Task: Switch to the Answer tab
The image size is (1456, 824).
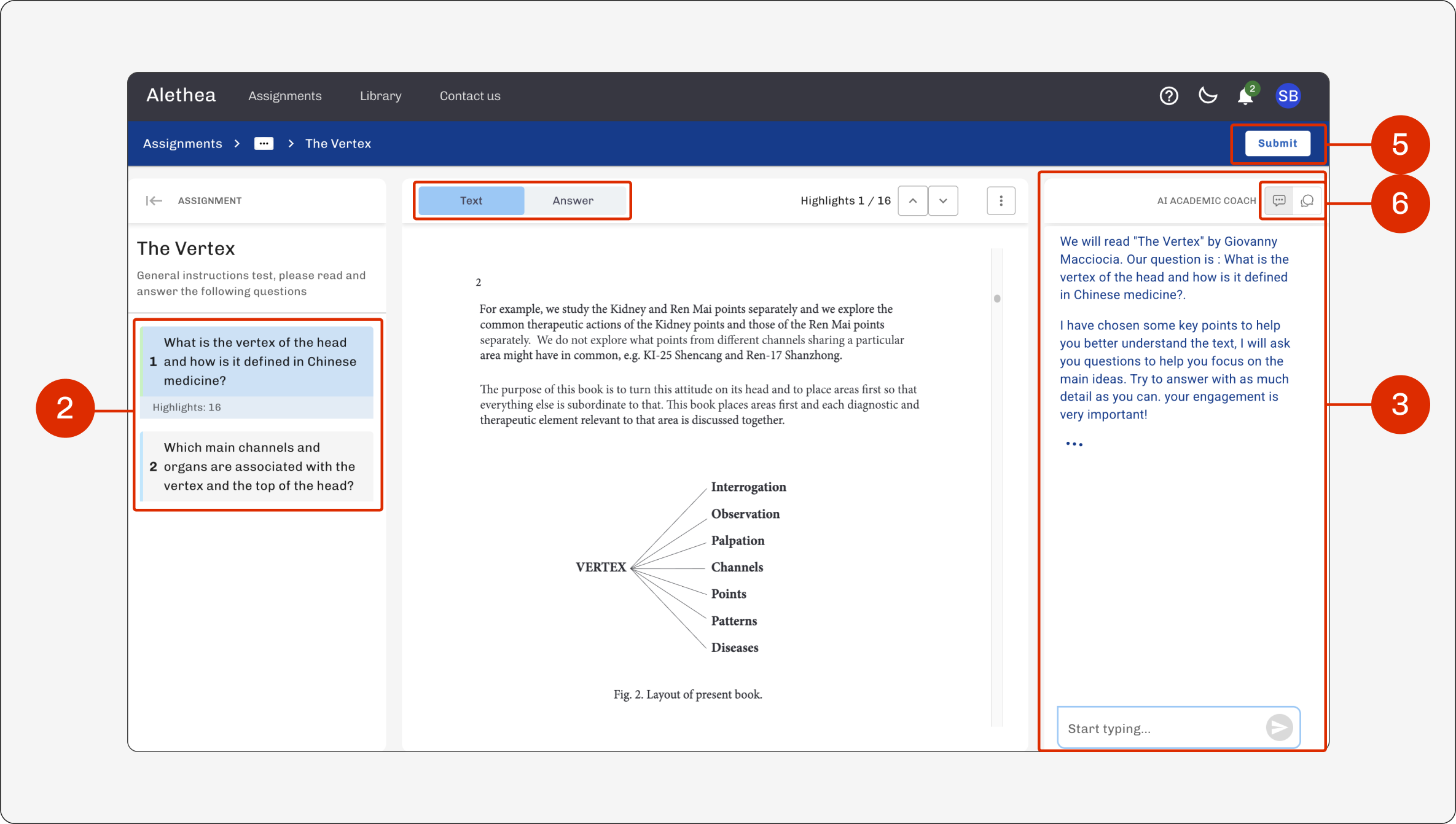Action: 573,200
